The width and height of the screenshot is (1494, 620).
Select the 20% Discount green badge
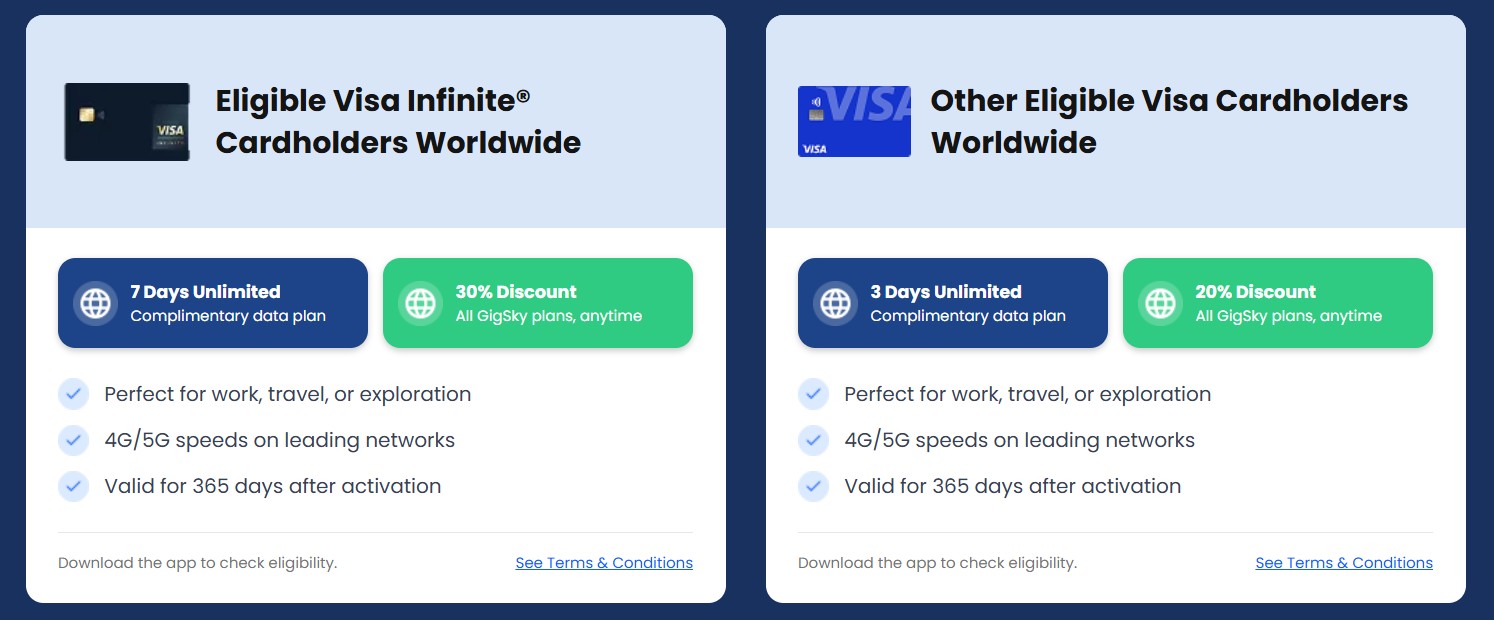click(1278, 303)
